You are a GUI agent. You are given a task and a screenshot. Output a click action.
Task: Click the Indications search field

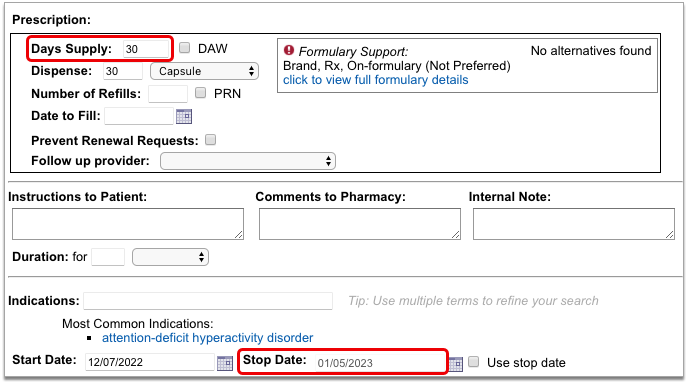pos(208,301)
